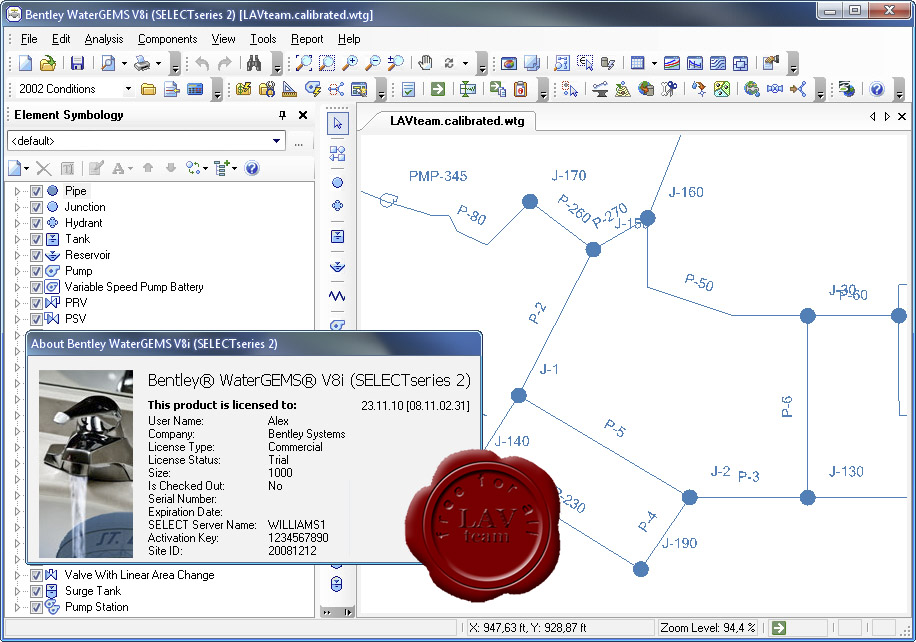
Task: Open the Contours icon
Action: click(x=717, y=63)
